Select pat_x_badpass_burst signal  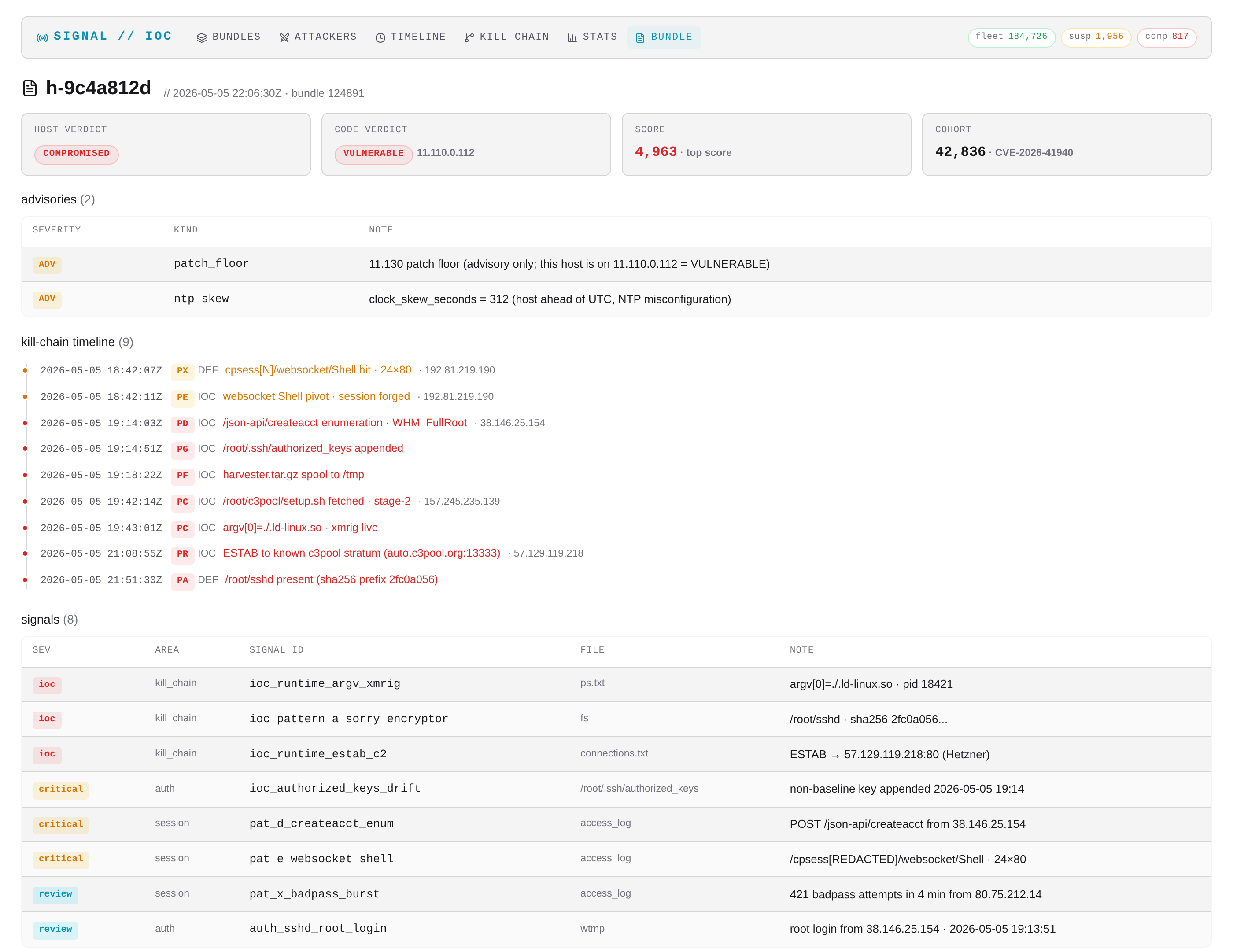(616, 894)
